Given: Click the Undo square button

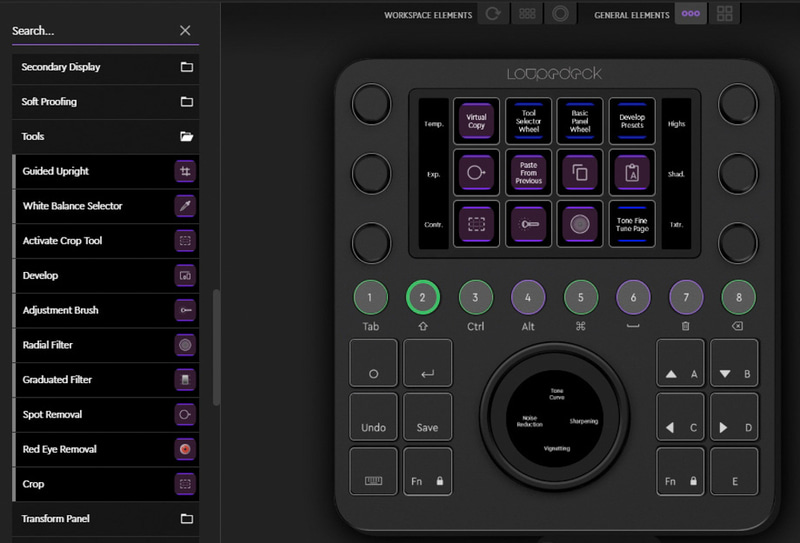Looking at the screenshot, I should pyautogui.click(x=373, y=417).
